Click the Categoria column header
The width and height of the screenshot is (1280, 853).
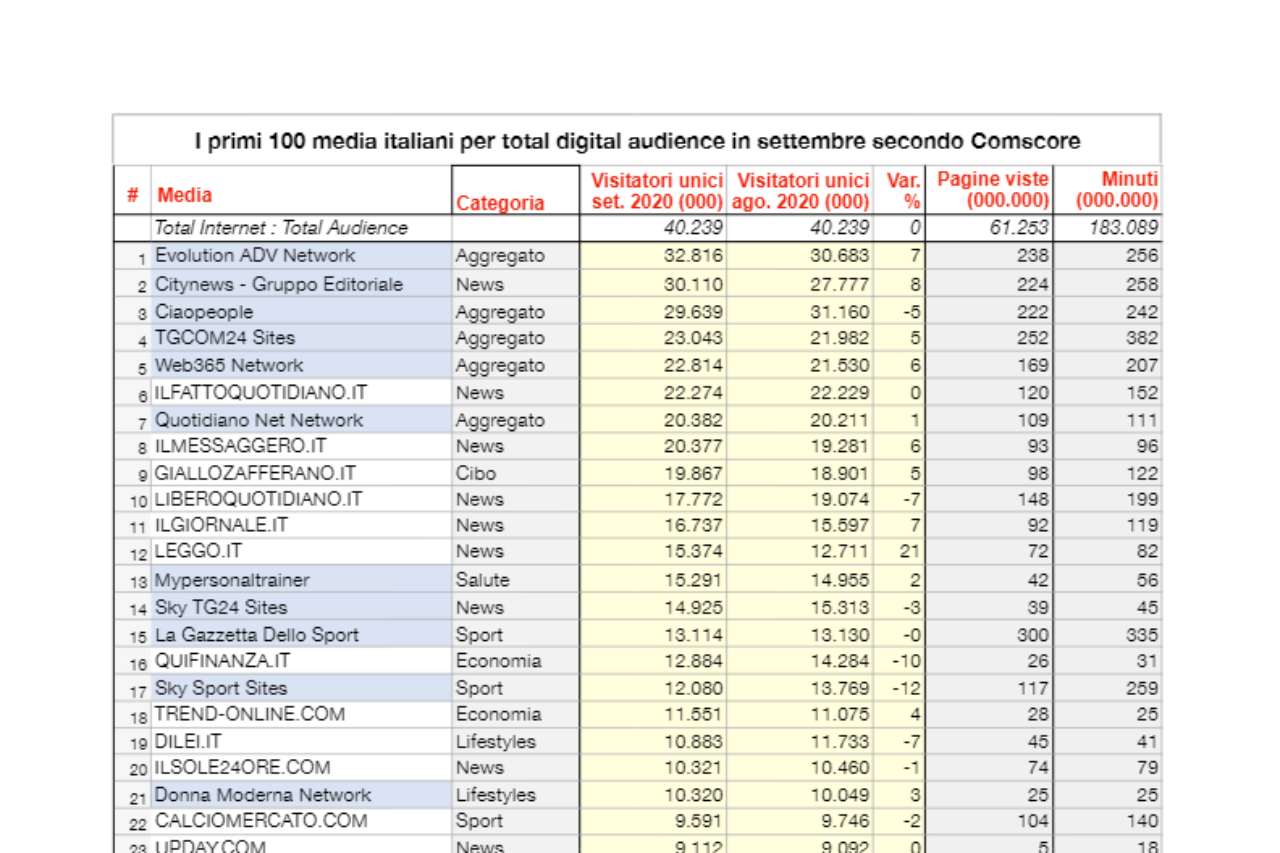click(500, 203)
